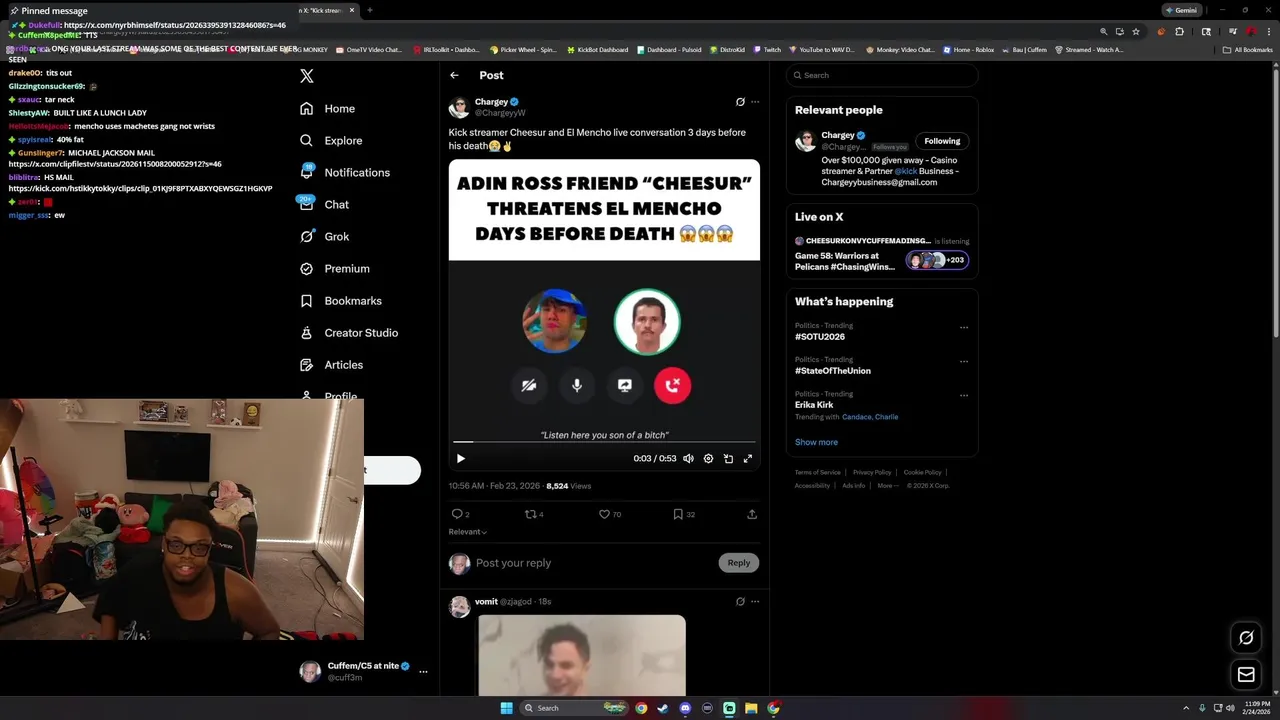Expand the More footer dropdown

(887, 486)
